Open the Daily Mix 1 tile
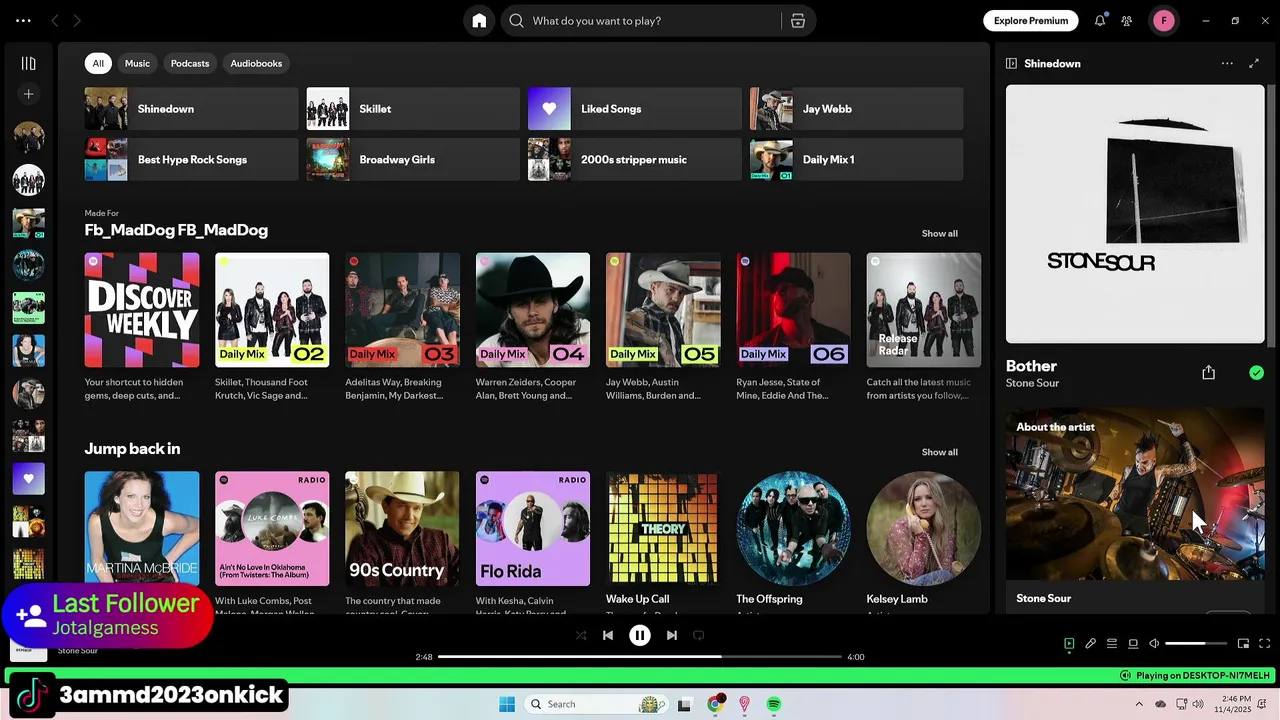Image resolution: width=1280 pixels, height=720 pixels. point(857,160)
